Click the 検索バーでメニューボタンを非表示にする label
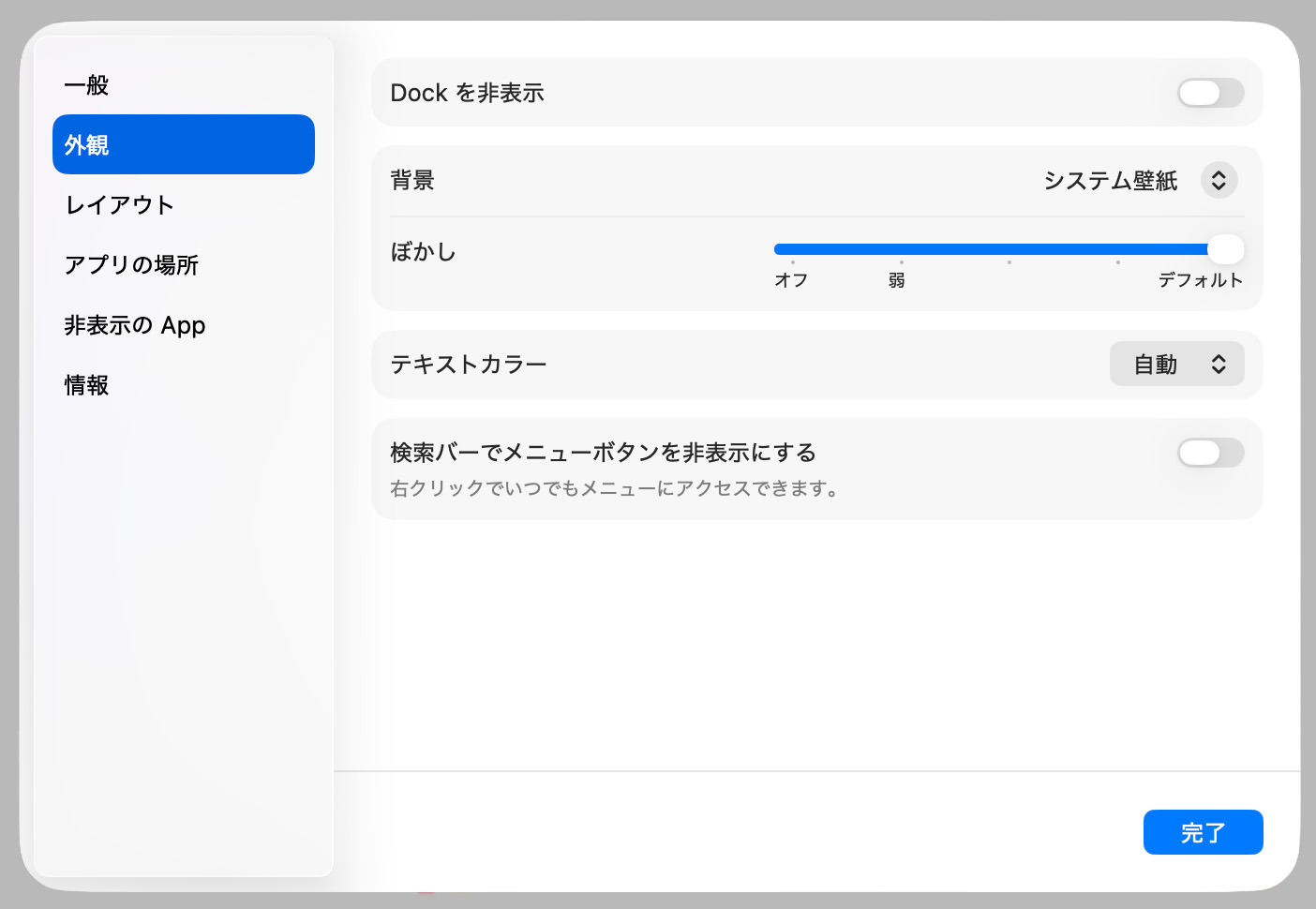Viewport: 1316px width, 909px height. [603, 453]
